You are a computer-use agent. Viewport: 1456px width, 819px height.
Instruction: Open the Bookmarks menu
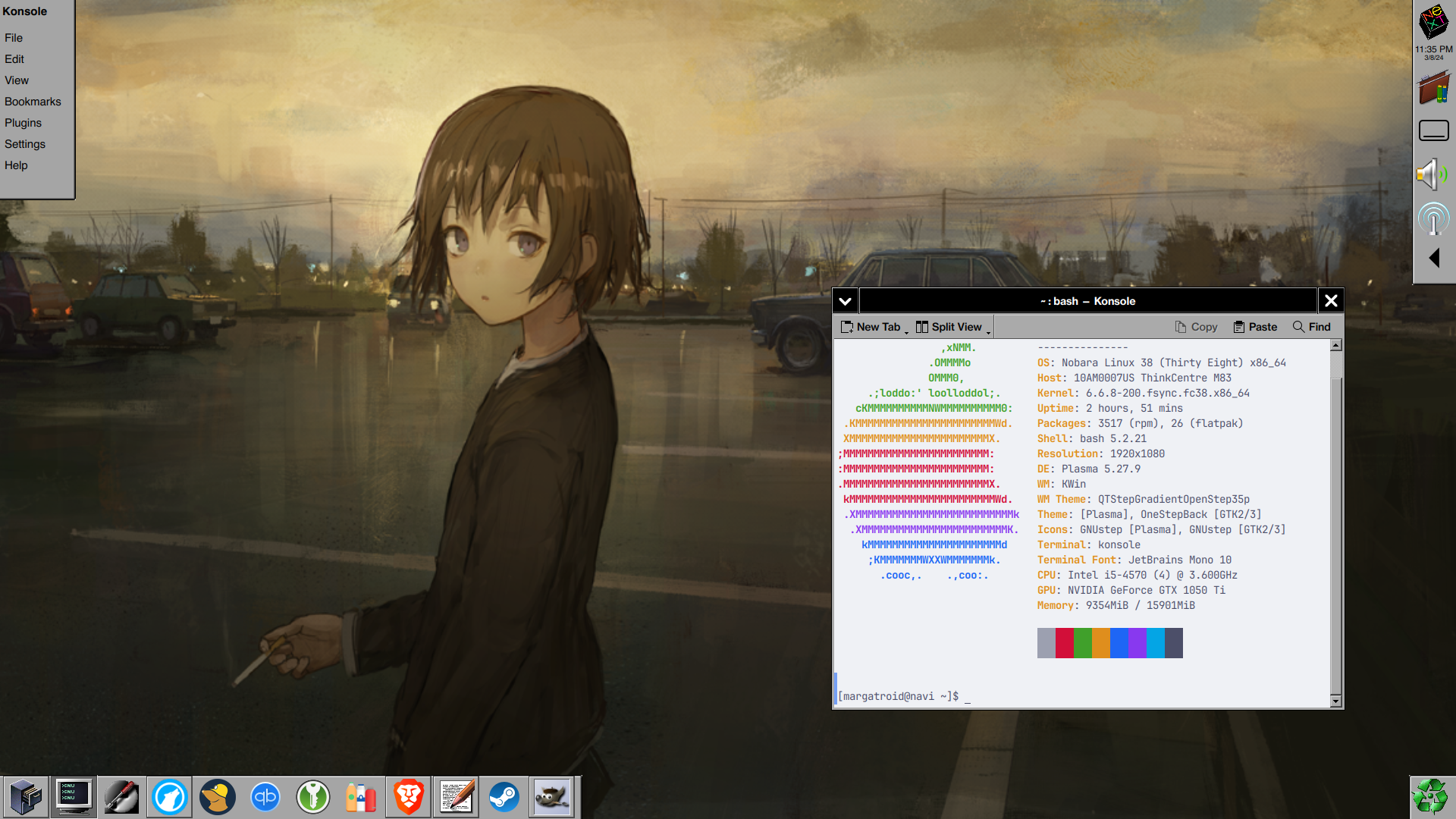(x=33, y=102)
